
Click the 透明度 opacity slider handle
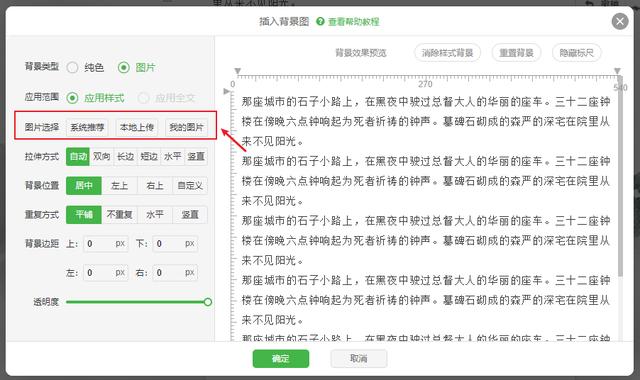coord(208,302)
